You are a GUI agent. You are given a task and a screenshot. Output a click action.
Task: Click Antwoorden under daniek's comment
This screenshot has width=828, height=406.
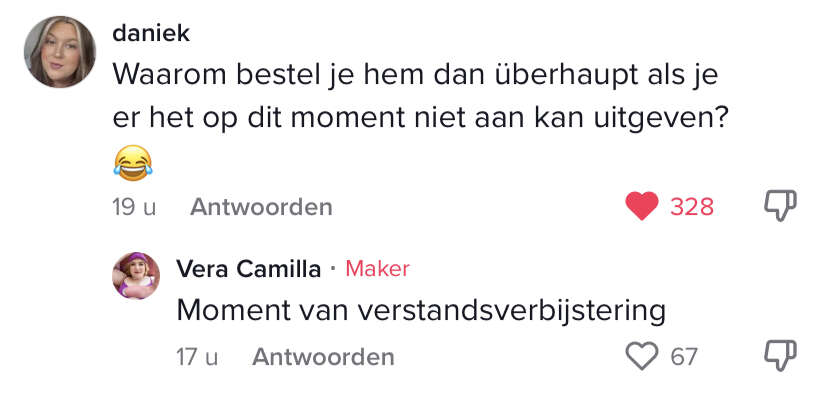pyautogui.click(x=261, y=207)
